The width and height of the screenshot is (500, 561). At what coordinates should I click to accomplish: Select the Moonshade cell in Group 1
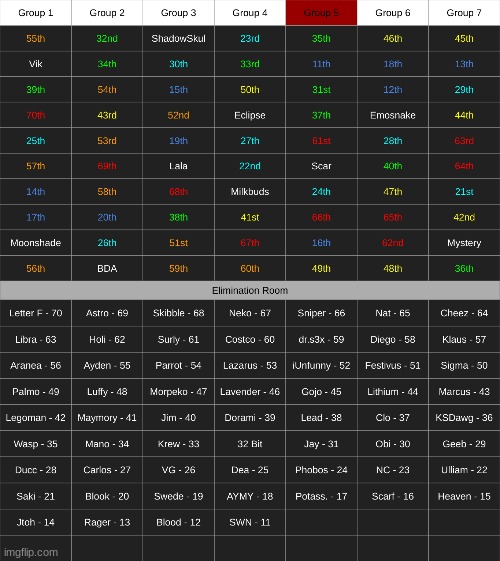click(x=35, y=243)
